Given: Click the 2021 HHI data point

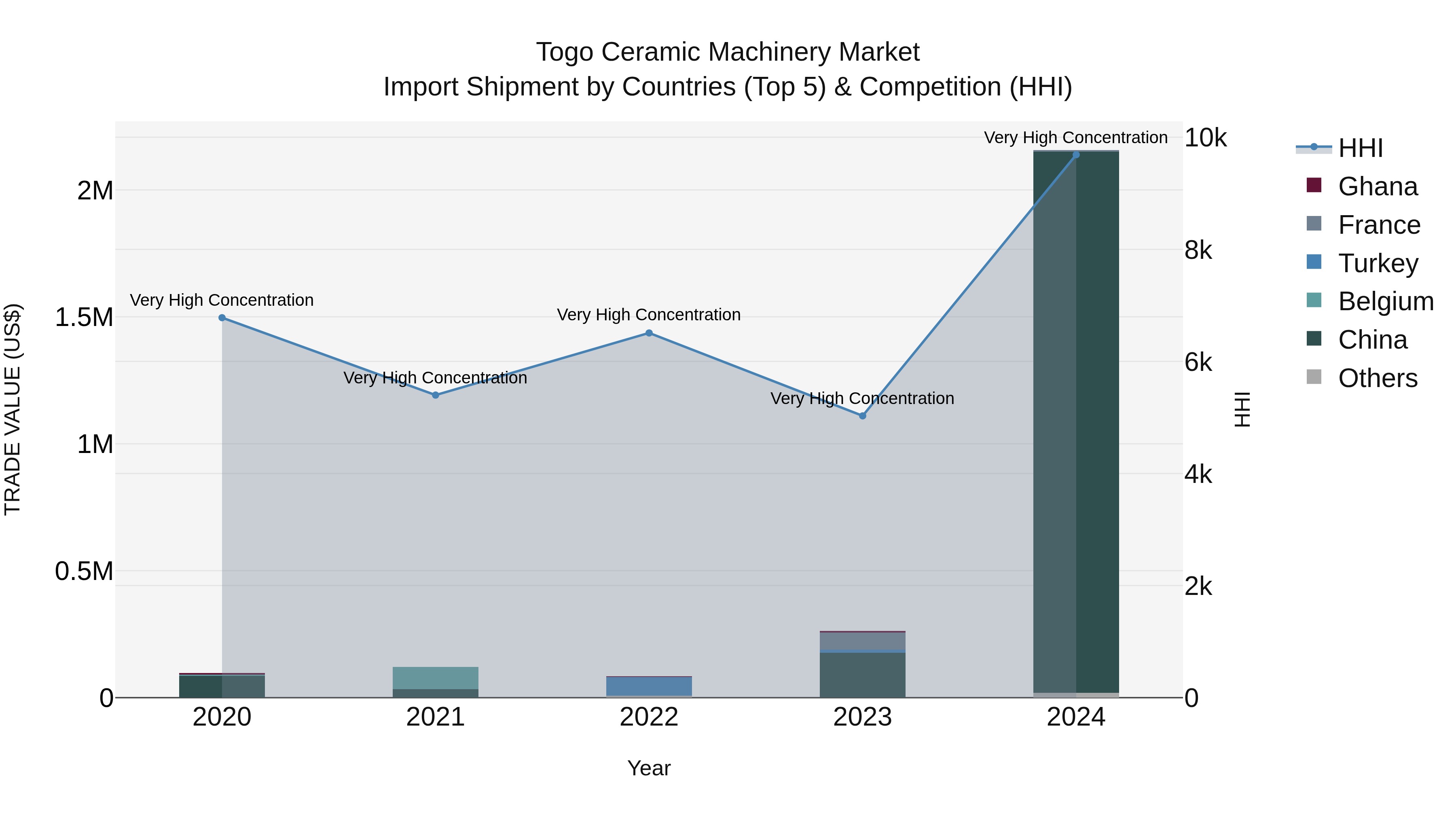Looking at the screenshot, I should pos(436,395).
